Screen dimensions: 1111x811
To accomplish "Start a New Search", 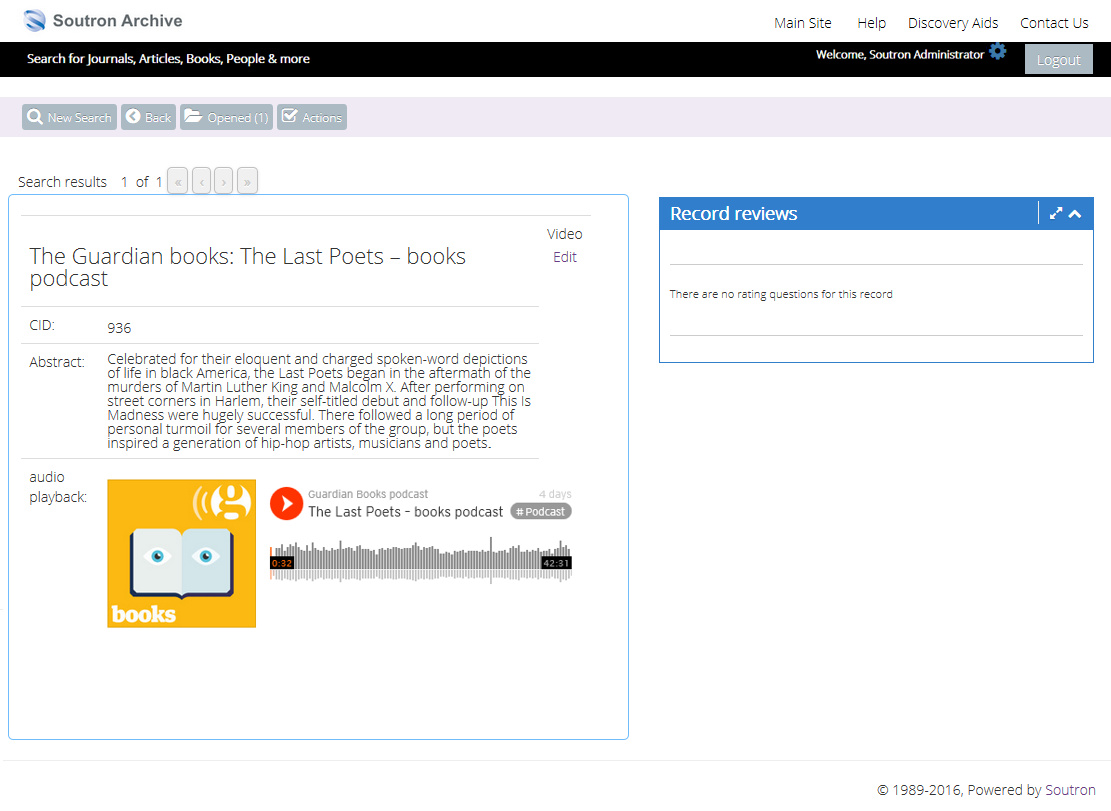I will [69, 118].
